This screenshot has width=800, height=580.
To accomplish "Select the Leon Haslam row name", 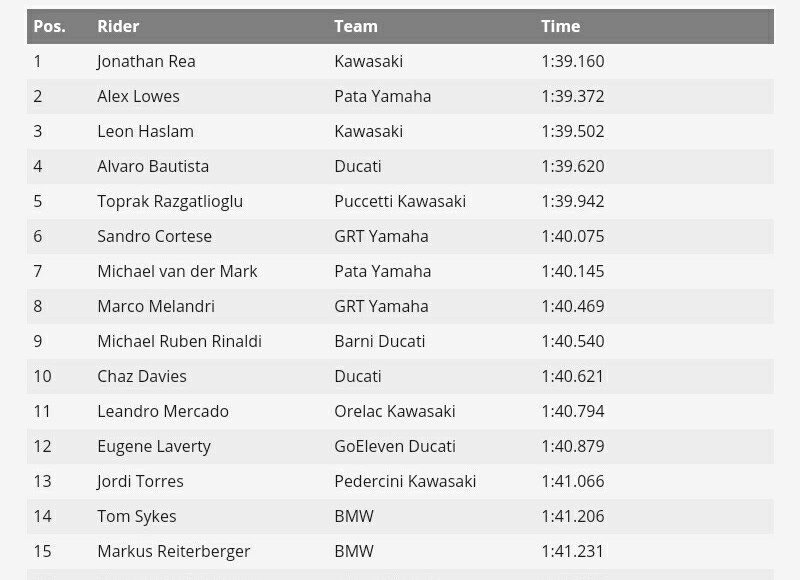I will coord(145,131).
